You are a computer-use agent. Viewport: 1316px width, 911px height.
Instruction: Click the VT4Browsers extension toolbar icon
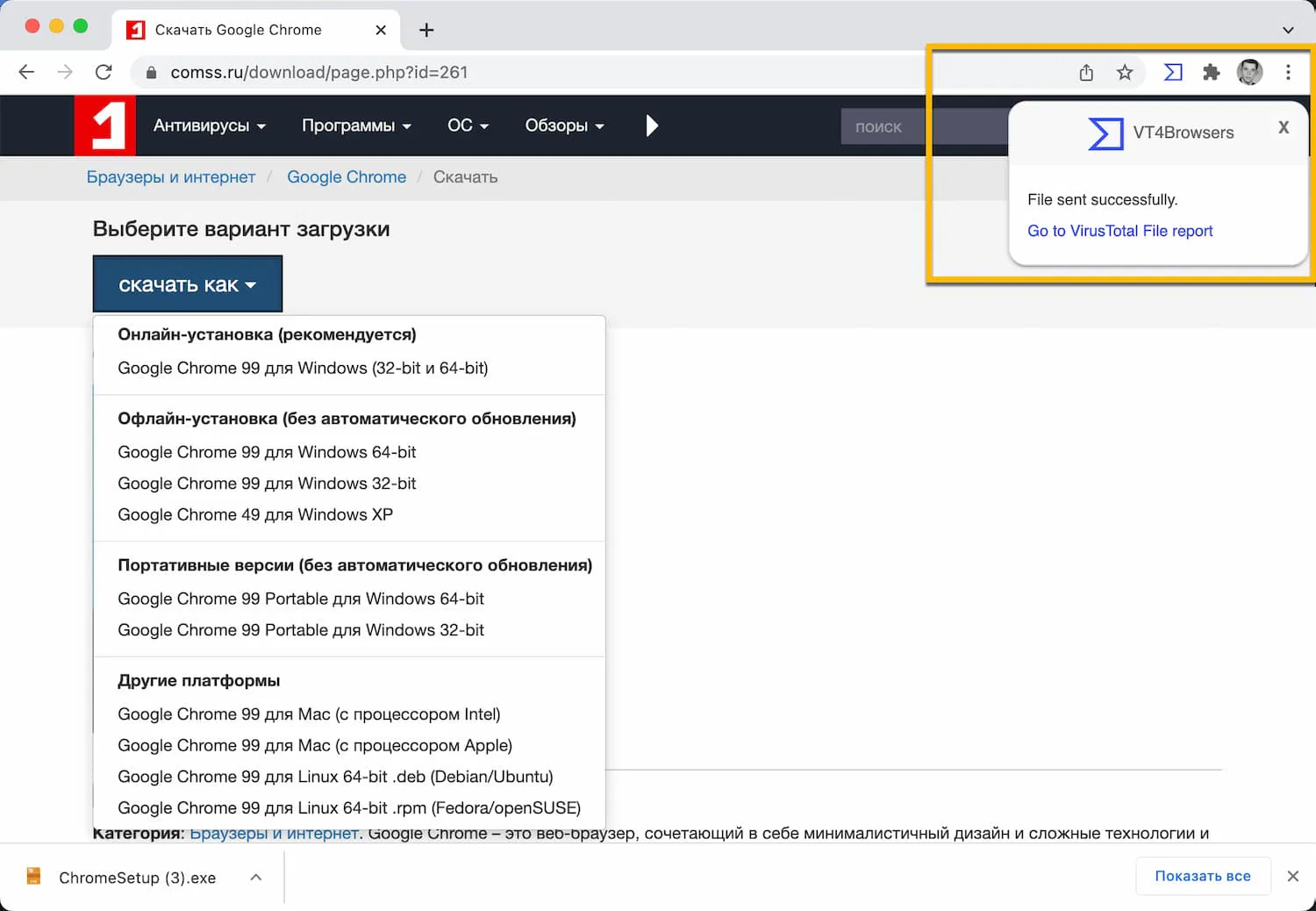[x=1172, y=72]
